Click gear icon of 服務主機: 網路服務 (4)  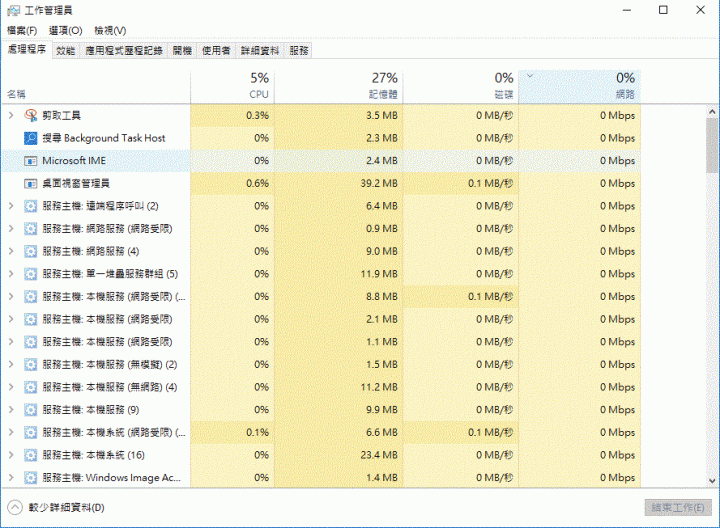(x=30, y=251)
